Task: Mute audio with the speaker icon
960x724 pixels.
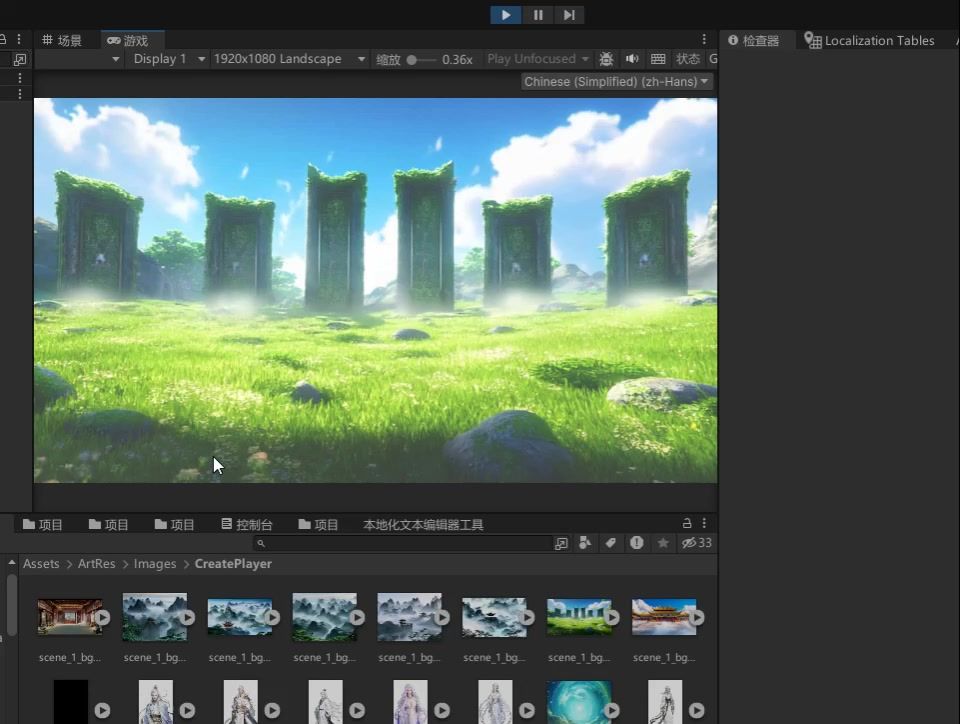Action: coord(632,59)
